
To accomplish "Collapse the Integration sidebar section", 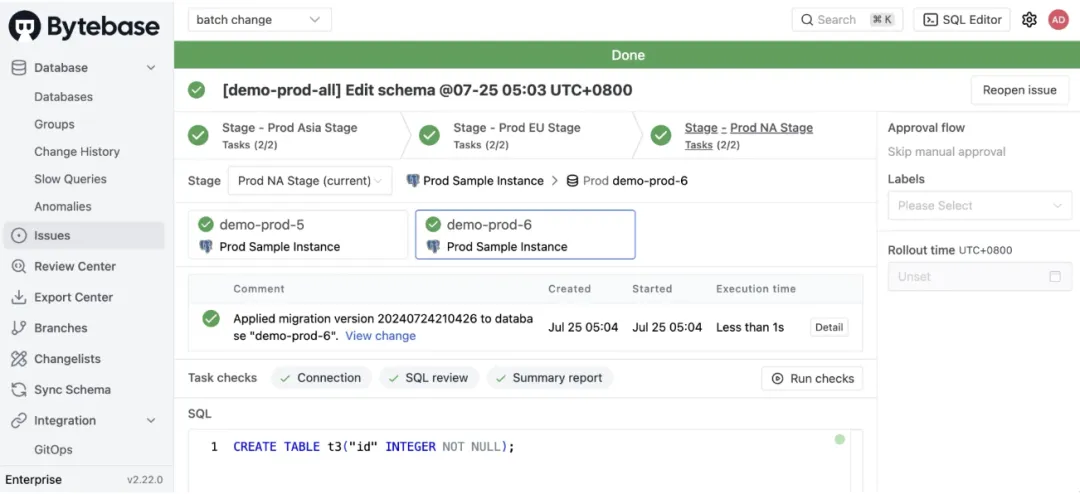I will (151, 421).
